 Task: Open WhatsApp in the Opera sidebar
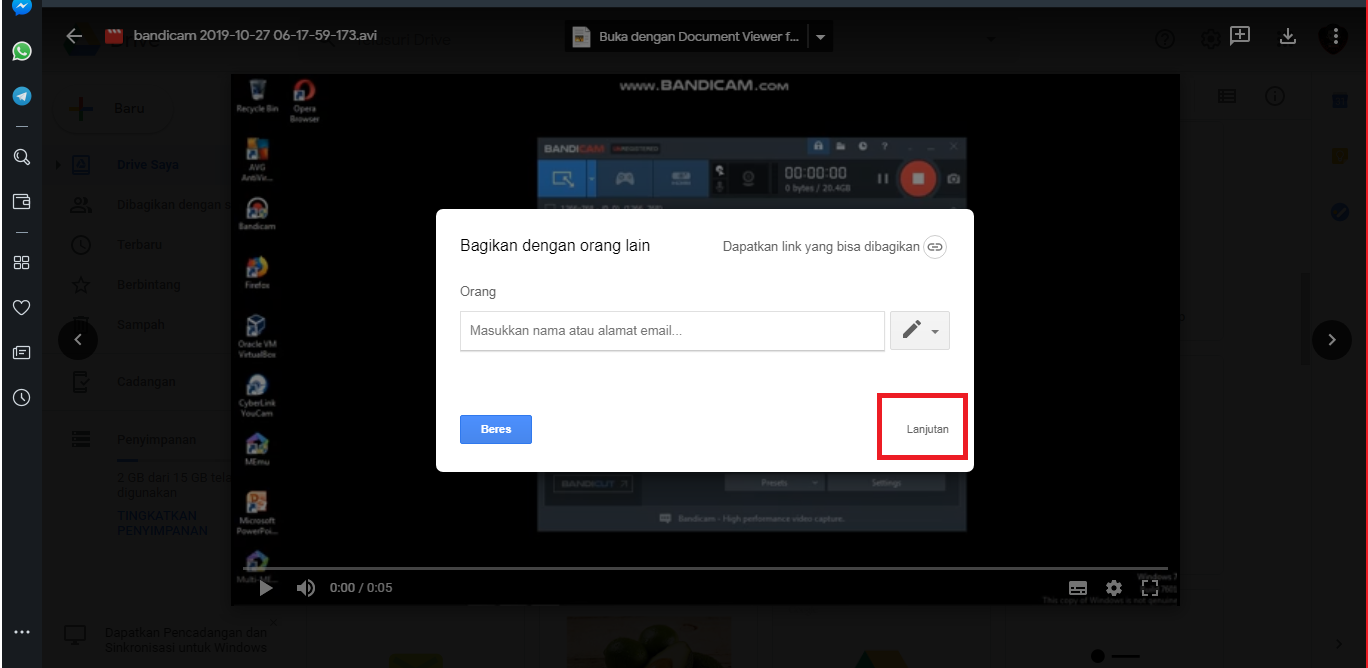point(21,51)
